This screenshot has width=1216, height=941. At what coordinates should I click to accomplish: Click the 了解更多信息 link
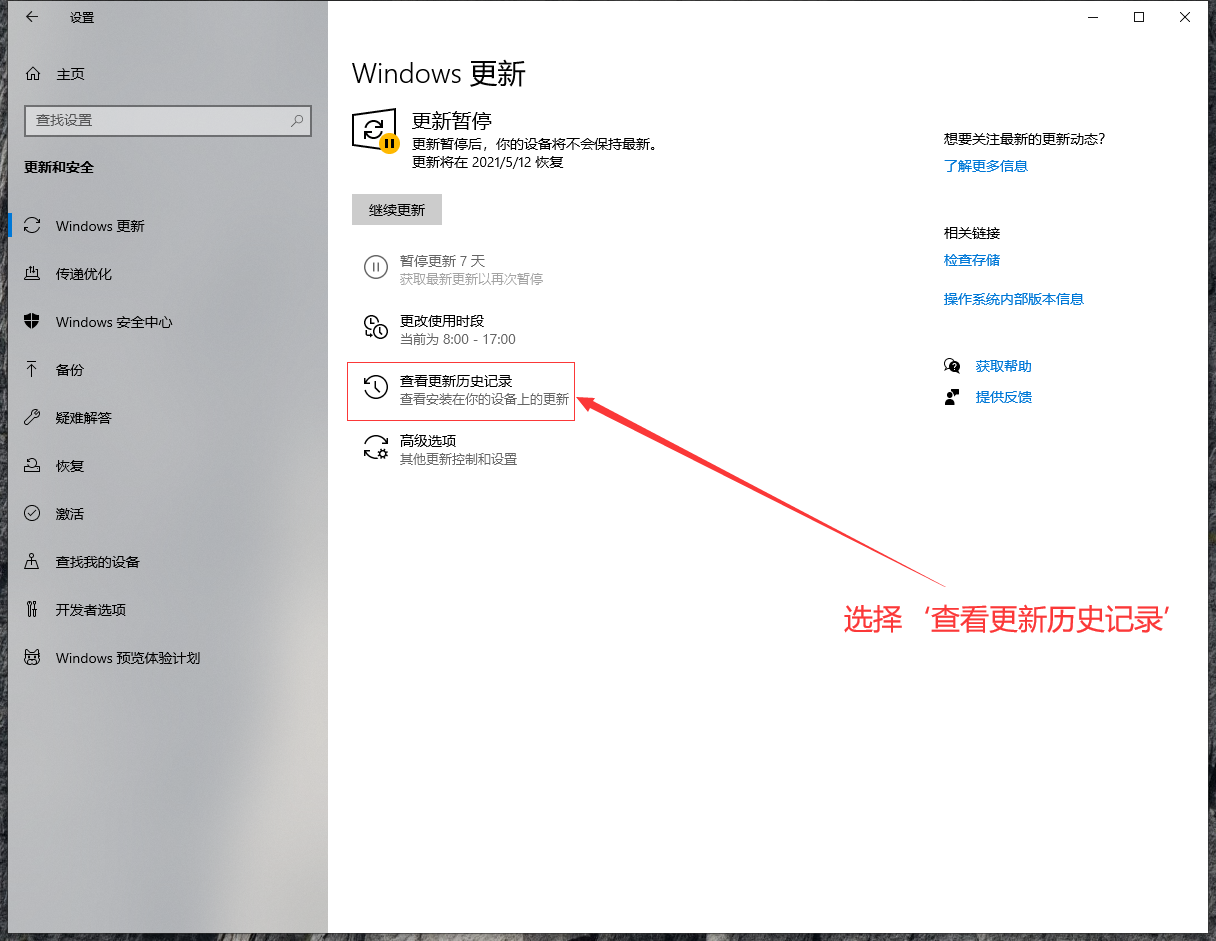pyautogui.click(x=986, y=166)
